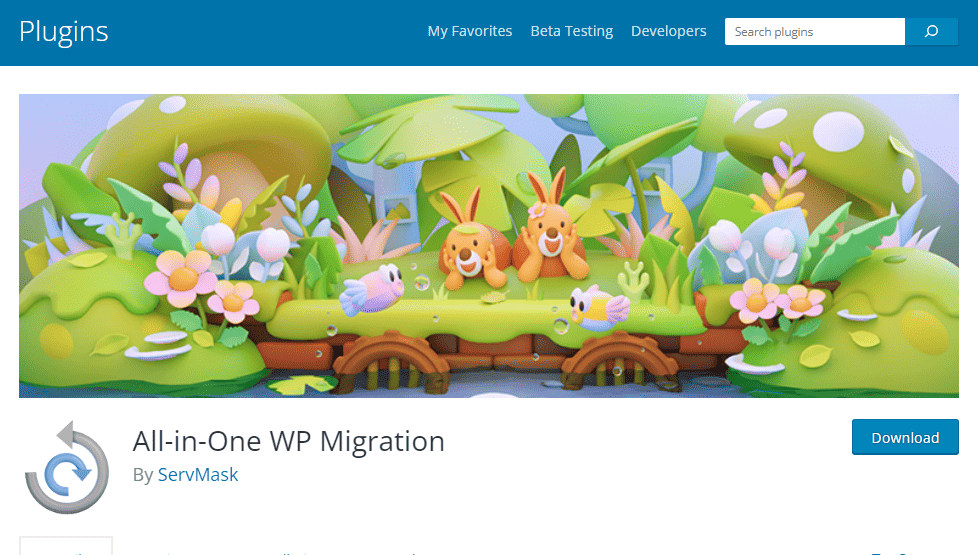Click the search magnifier icon button
Screen dimensions: 978x555
(931, 32)
